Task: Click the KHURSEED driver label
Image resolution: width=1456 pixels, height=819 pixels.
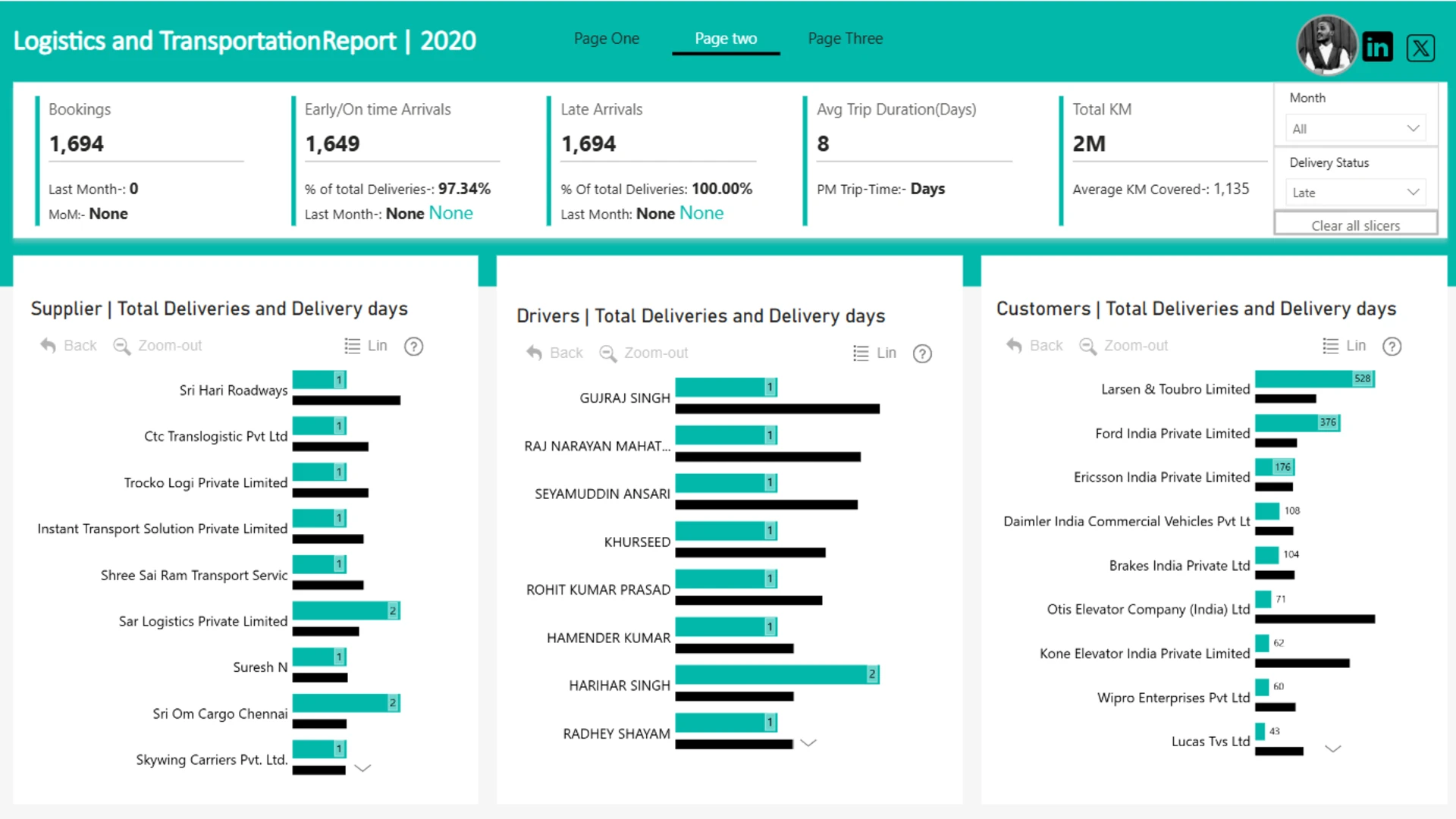Action: [638, 542]
